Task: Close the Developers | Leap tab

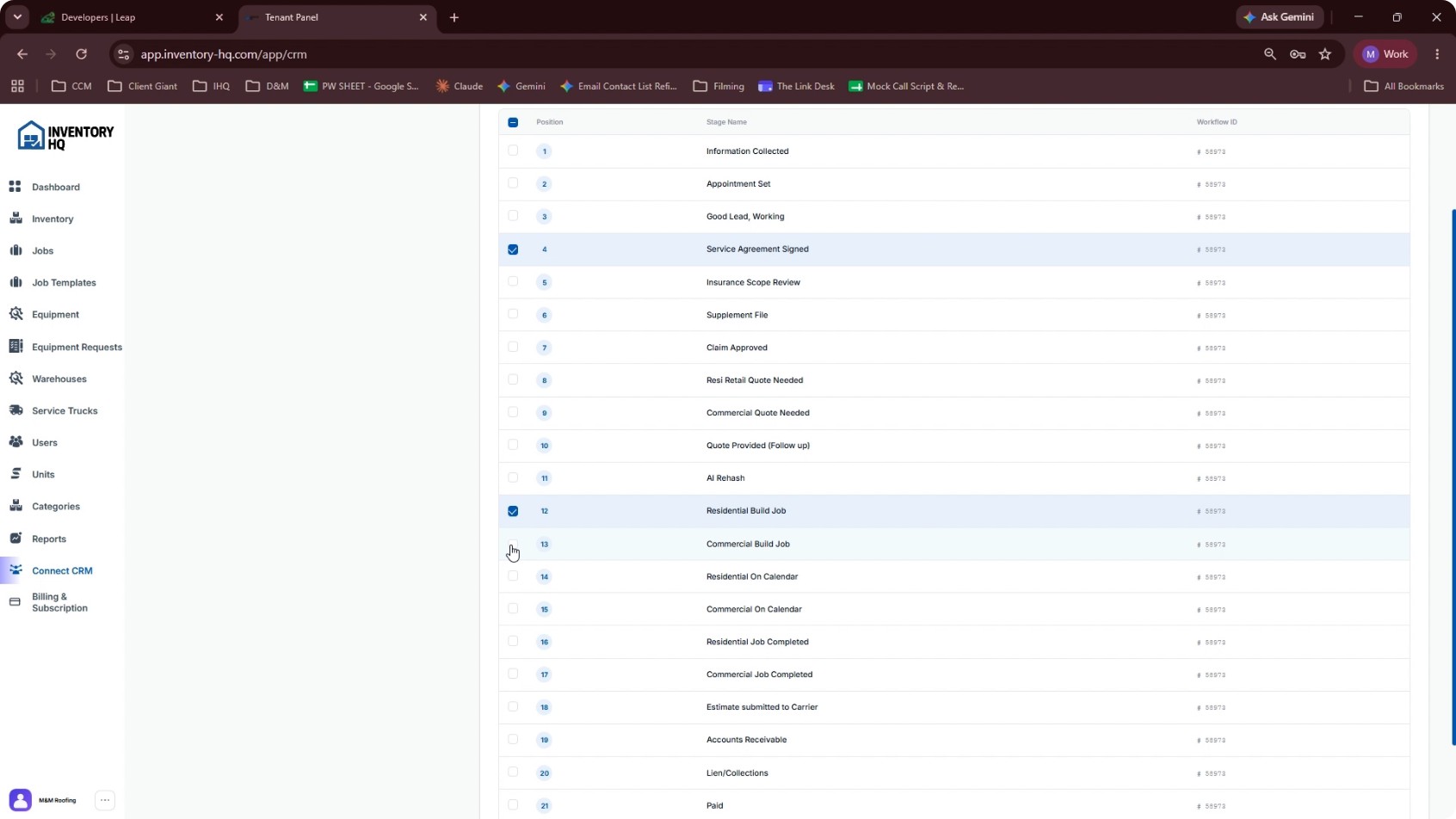Action: (219, 17)
